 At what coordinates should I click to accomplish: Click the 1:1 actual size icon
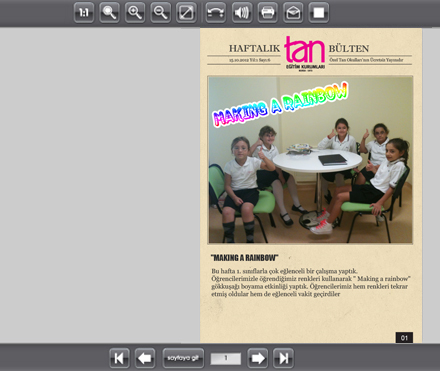(84, 13)
